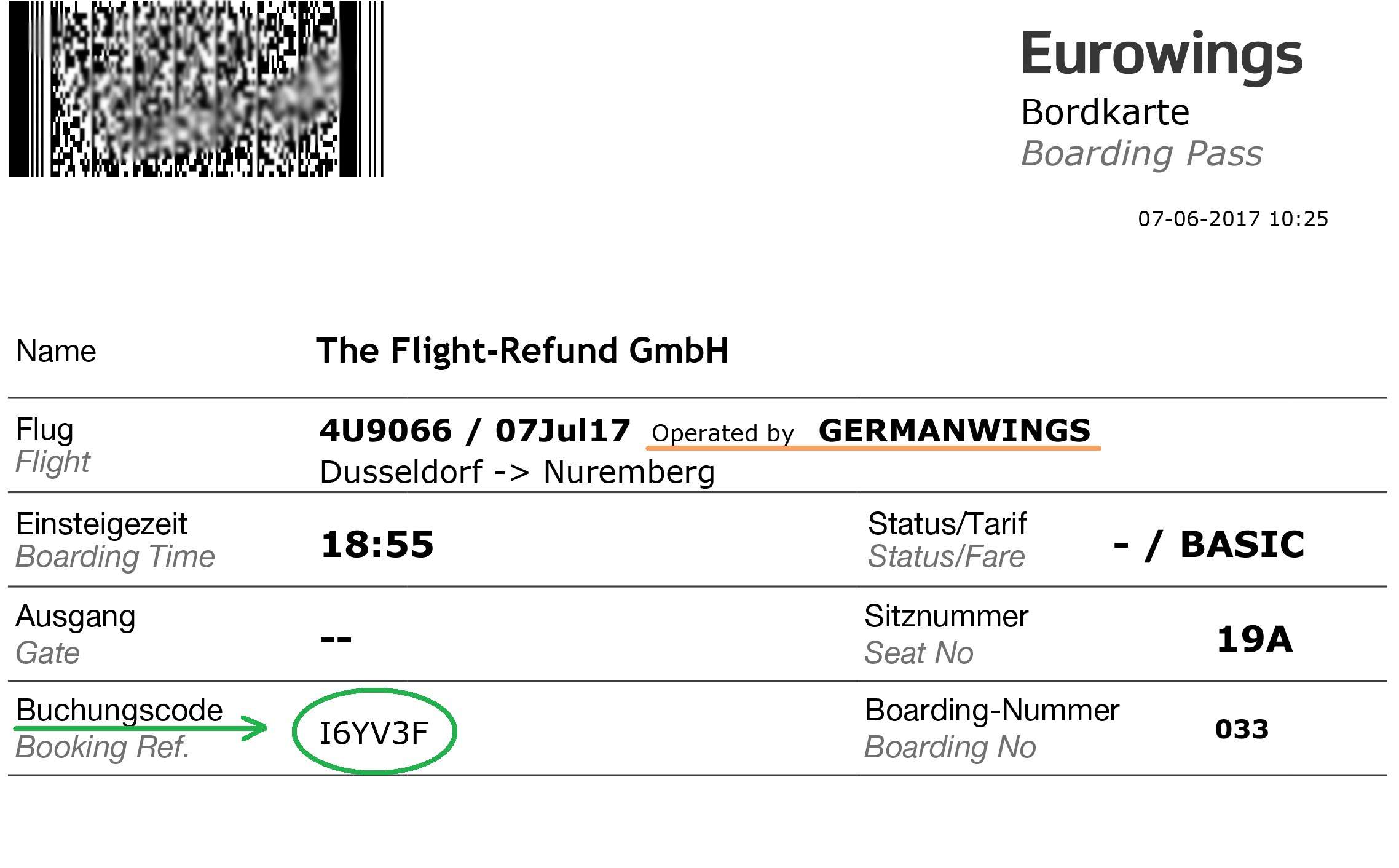This screenshot has height=868, width=1399.
Task: Click the Boarding Pass italic subtitle
Action: (1141, 154)
